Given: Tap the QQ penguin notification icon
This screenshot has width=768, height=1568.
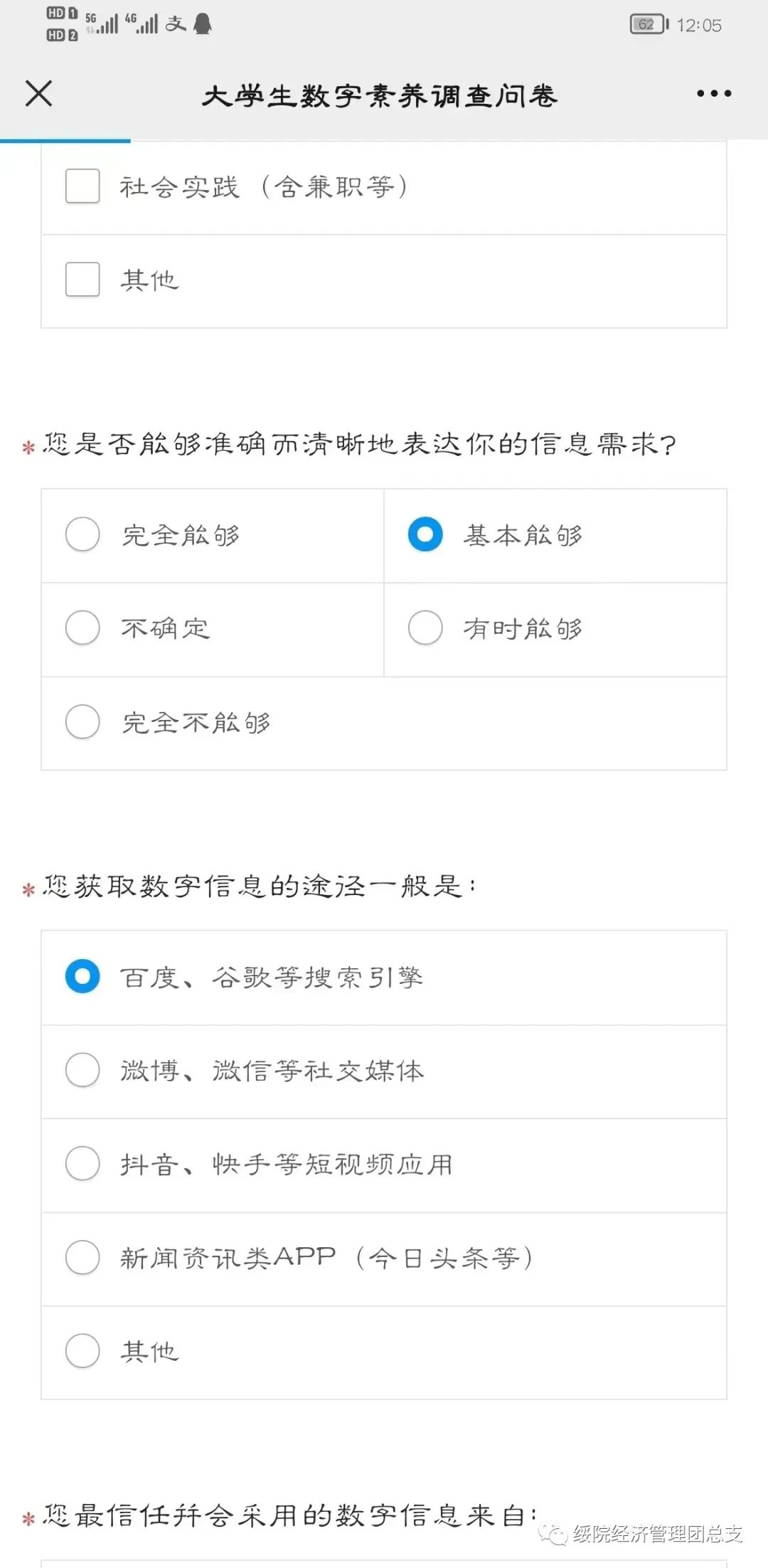Looking at the screenshot, I should 203,24.
